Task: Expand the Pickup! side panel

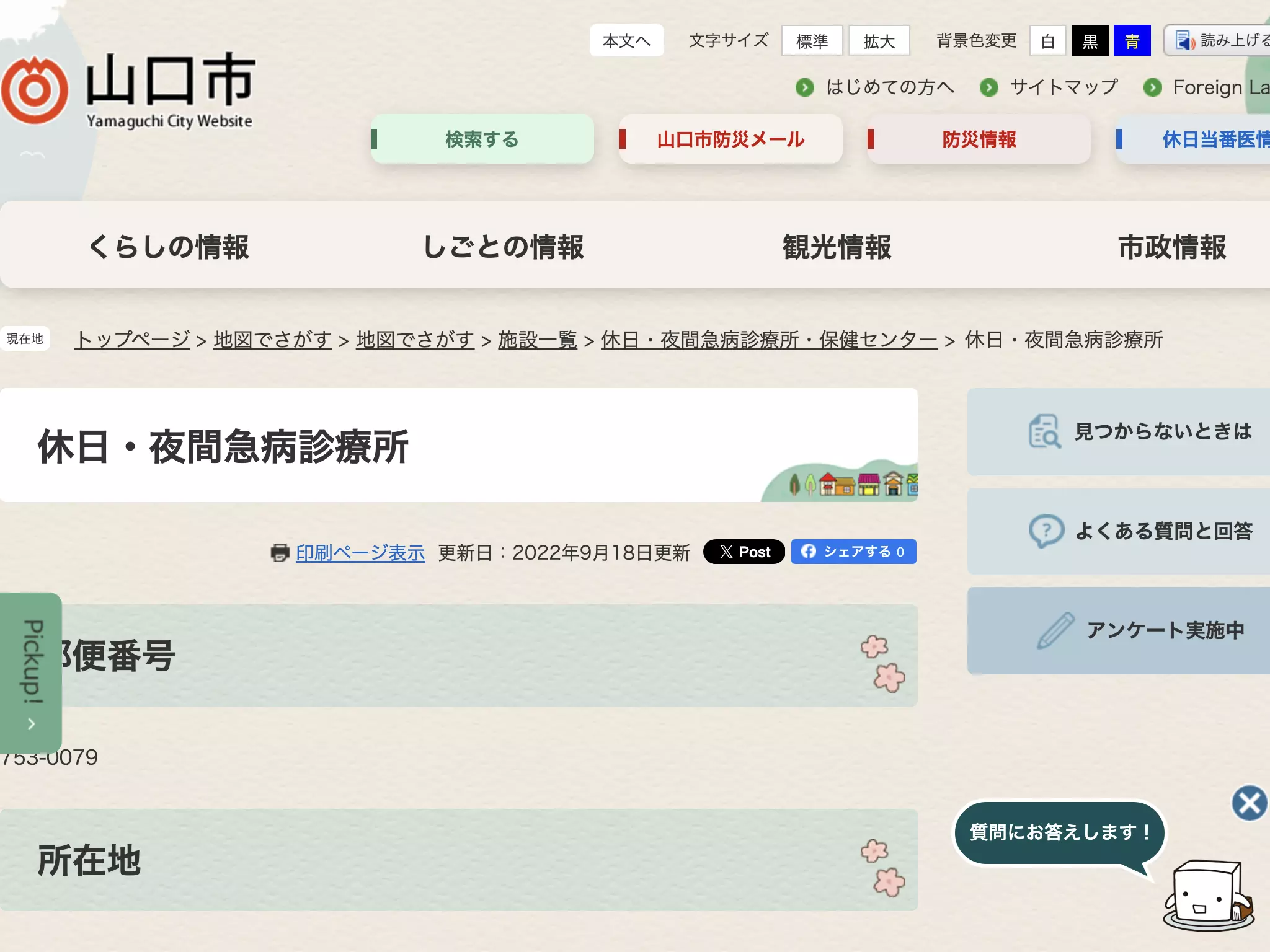Action: tap(31, 672)
